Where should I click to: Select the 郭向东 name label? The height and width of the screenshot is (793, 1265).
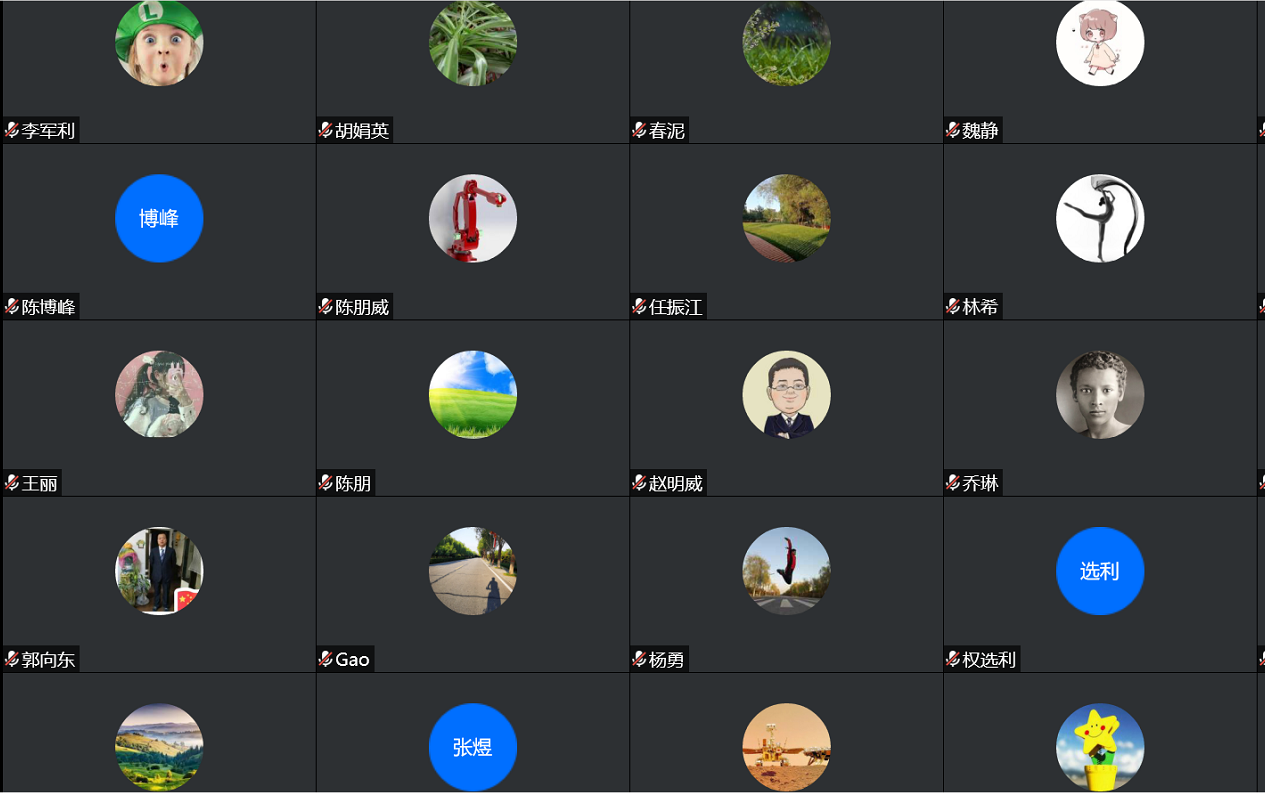48,659
